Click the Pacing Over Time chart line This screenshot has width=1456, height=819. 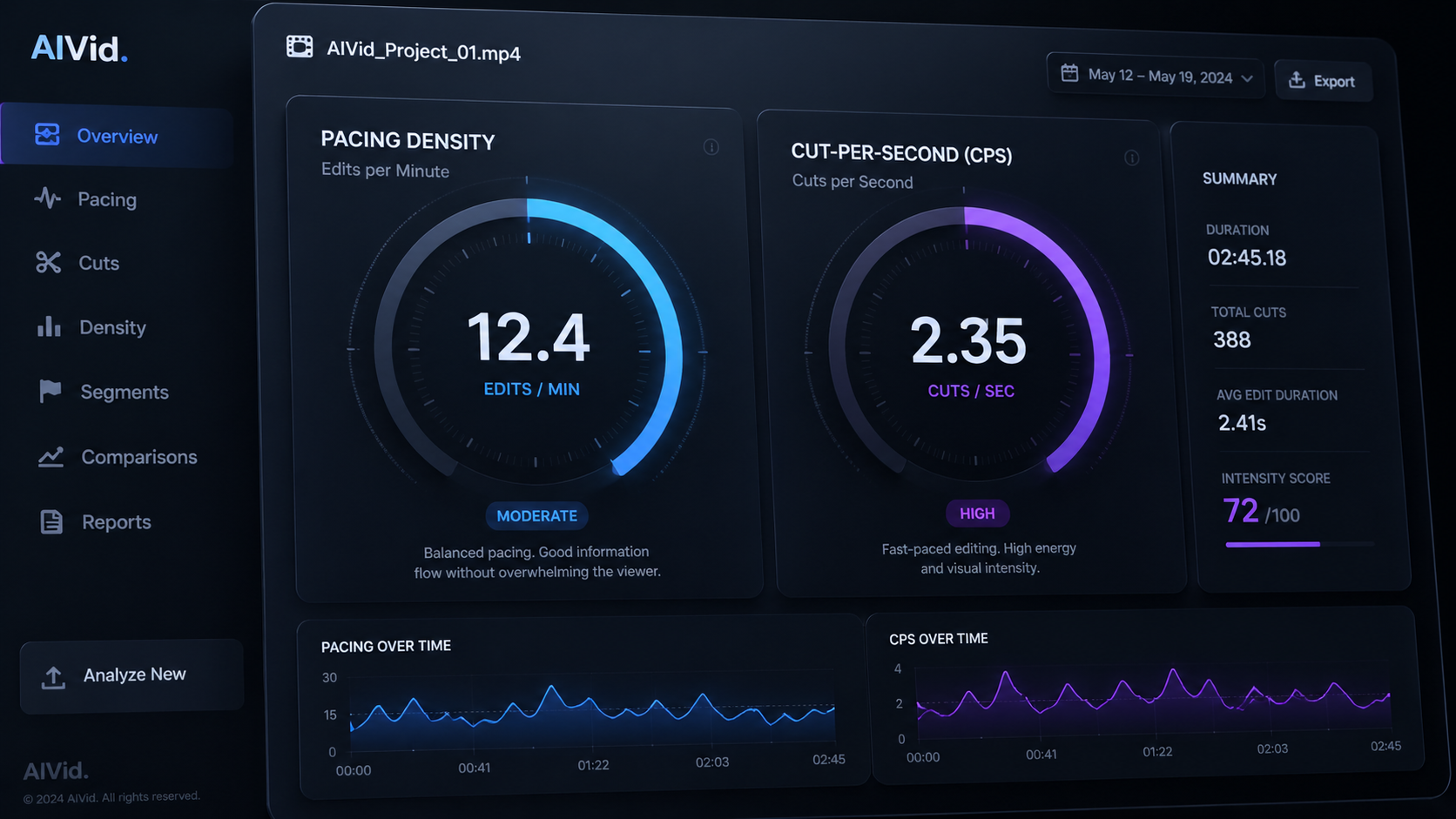click(x=592, y=709)
